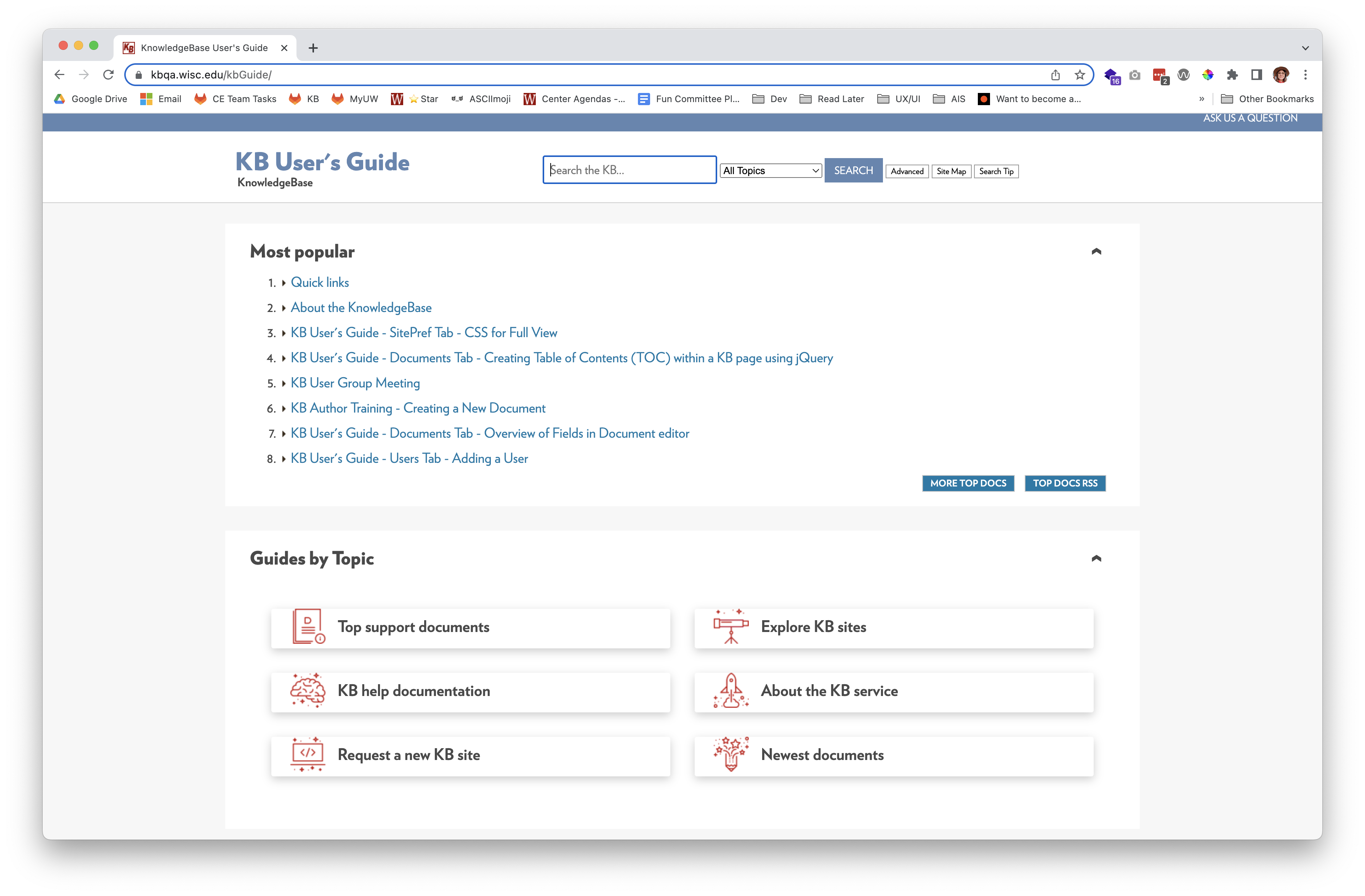The height and width of the screenshot is (896, 1365).
Task: Click the red chat extension with badge 2
Action: (1160, 76)
